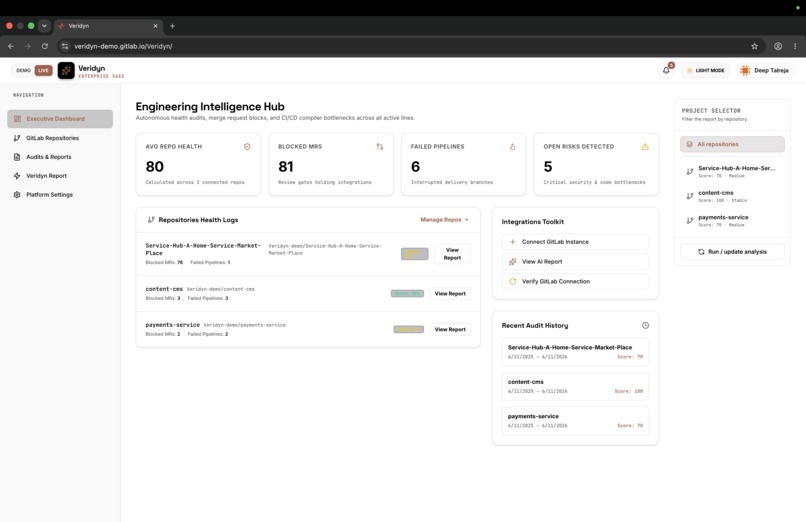Click the Project Selector panel title

point(711,110)
